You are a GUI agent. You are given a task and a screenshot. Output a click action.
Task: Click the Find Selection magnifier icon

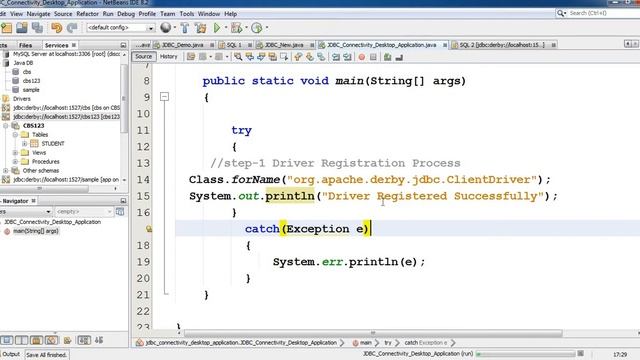(x=238, y=57)
